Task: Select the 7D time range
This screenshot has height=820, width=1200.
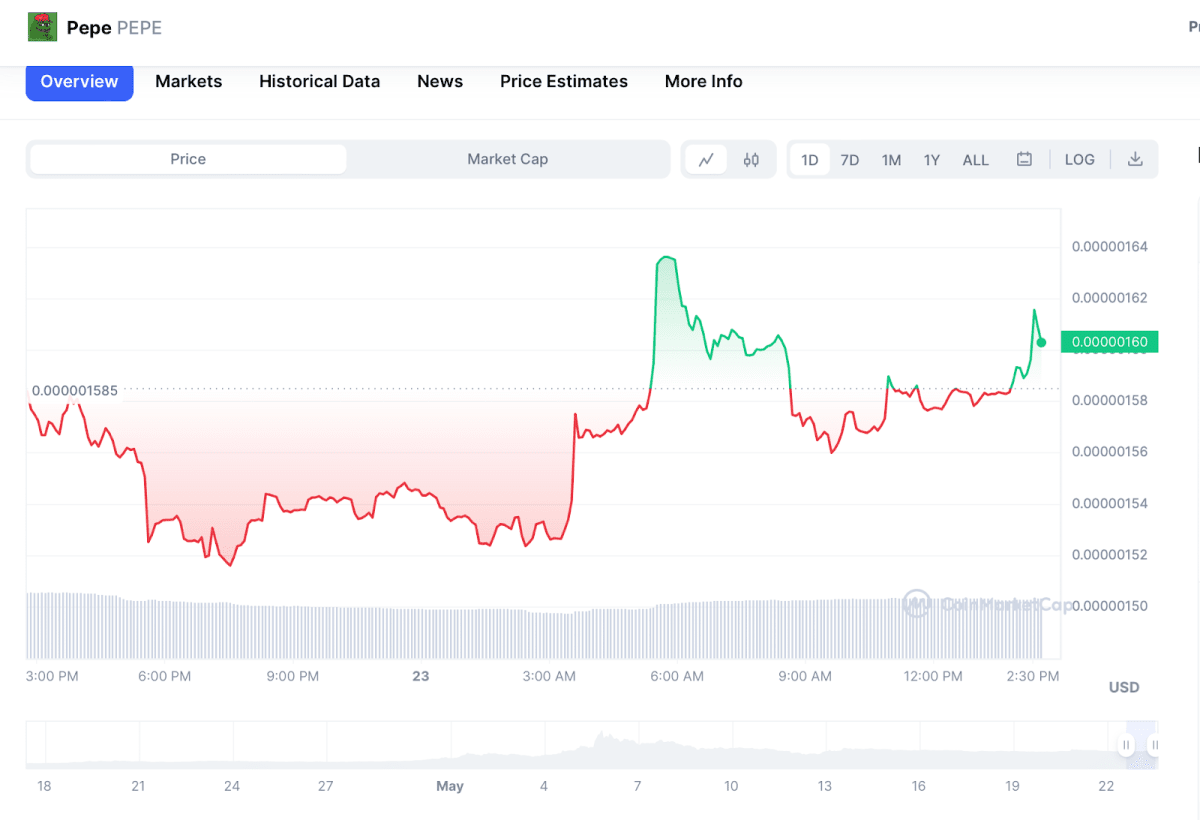Action: pos(849,159)
